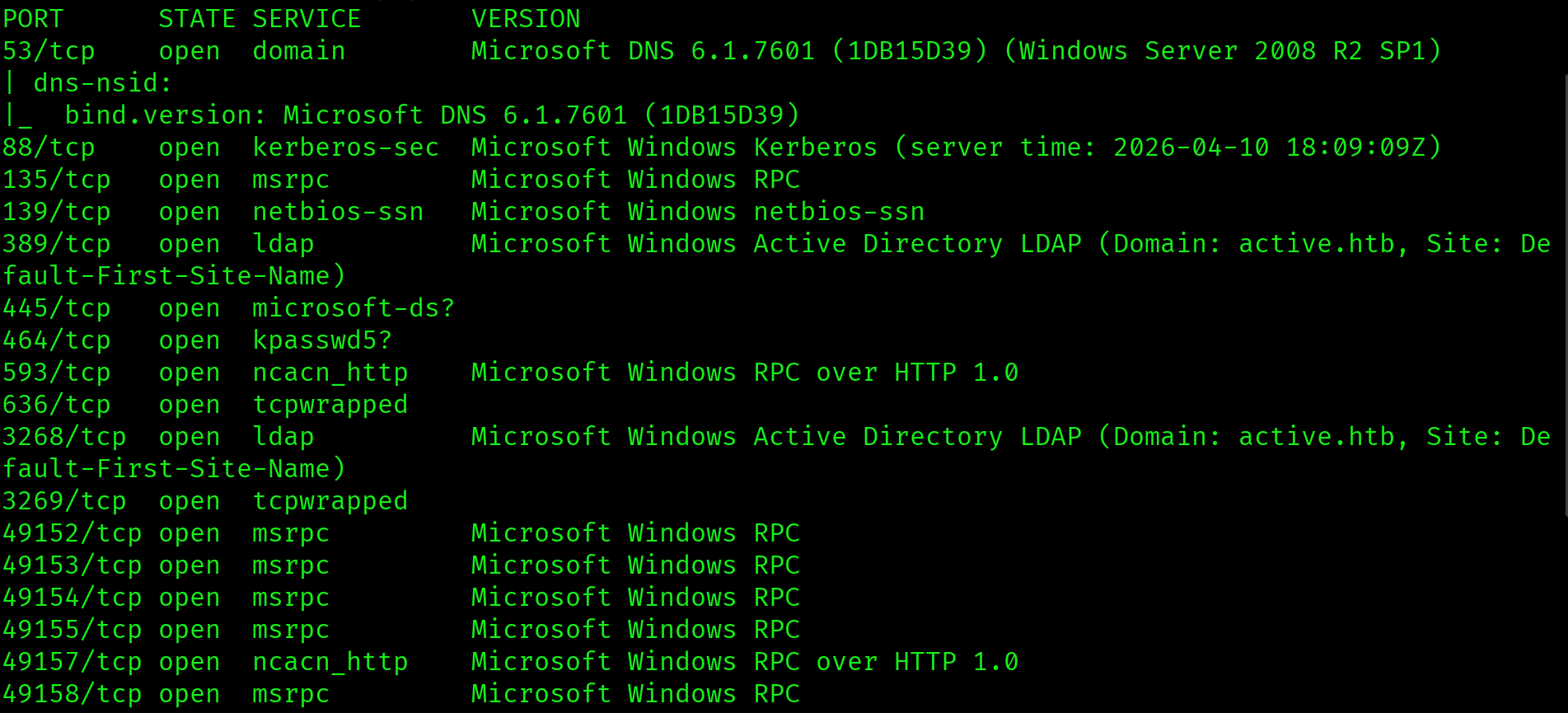Click the kpasswd5? service text
The width and height of the screenshot is (1568, 713).
click(x=322, y=340)
